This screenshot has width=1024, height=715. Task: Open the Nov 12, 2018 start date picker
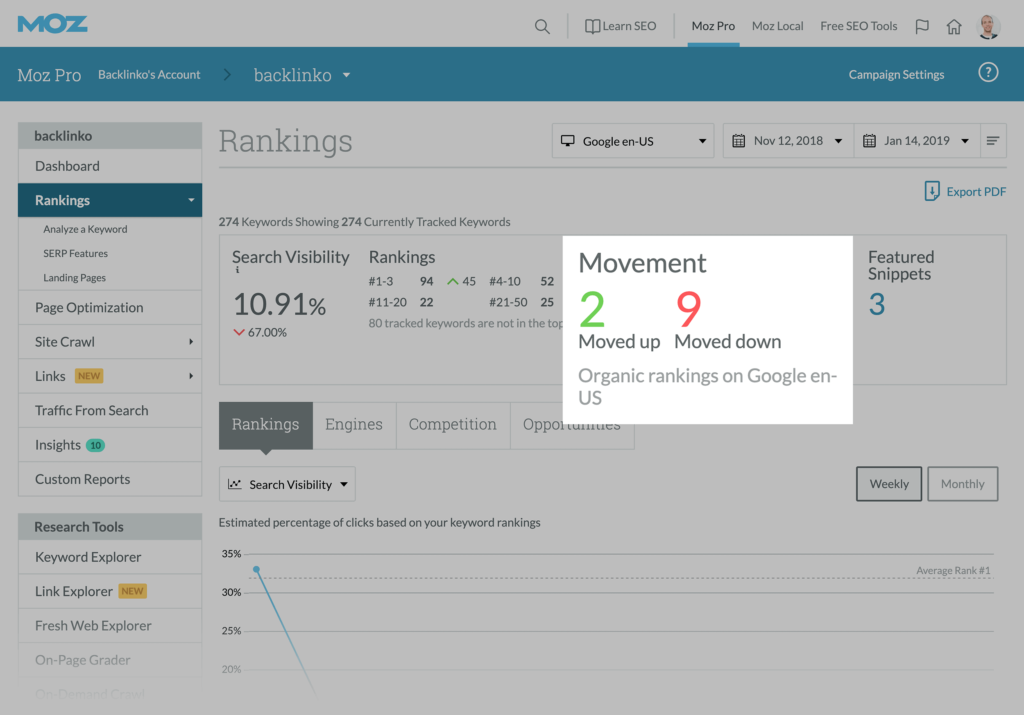pos(788,141)
